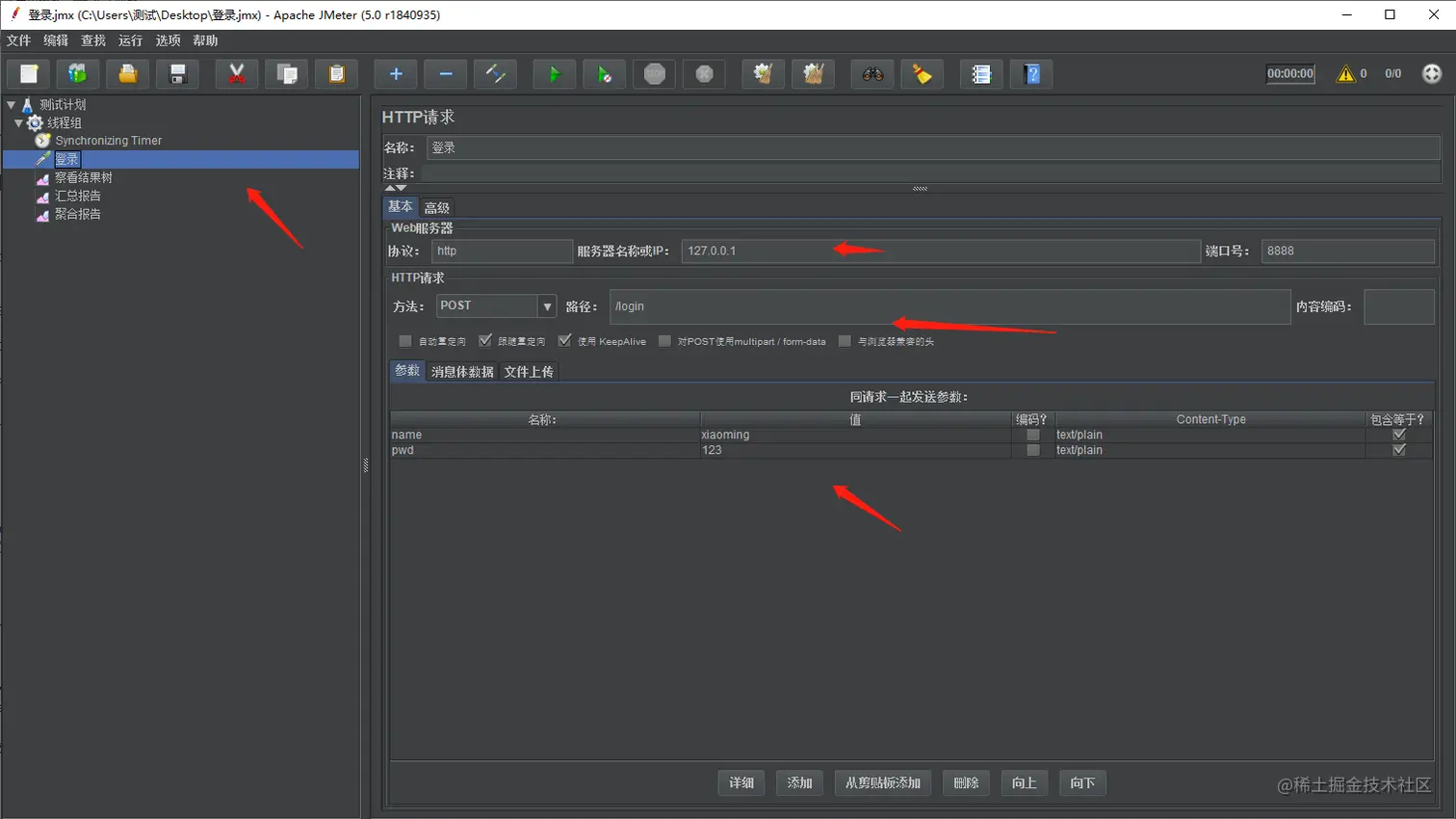Select the Synchronizing Timer tree item
The image size is (1456, 819).
(x=108, y=141)
